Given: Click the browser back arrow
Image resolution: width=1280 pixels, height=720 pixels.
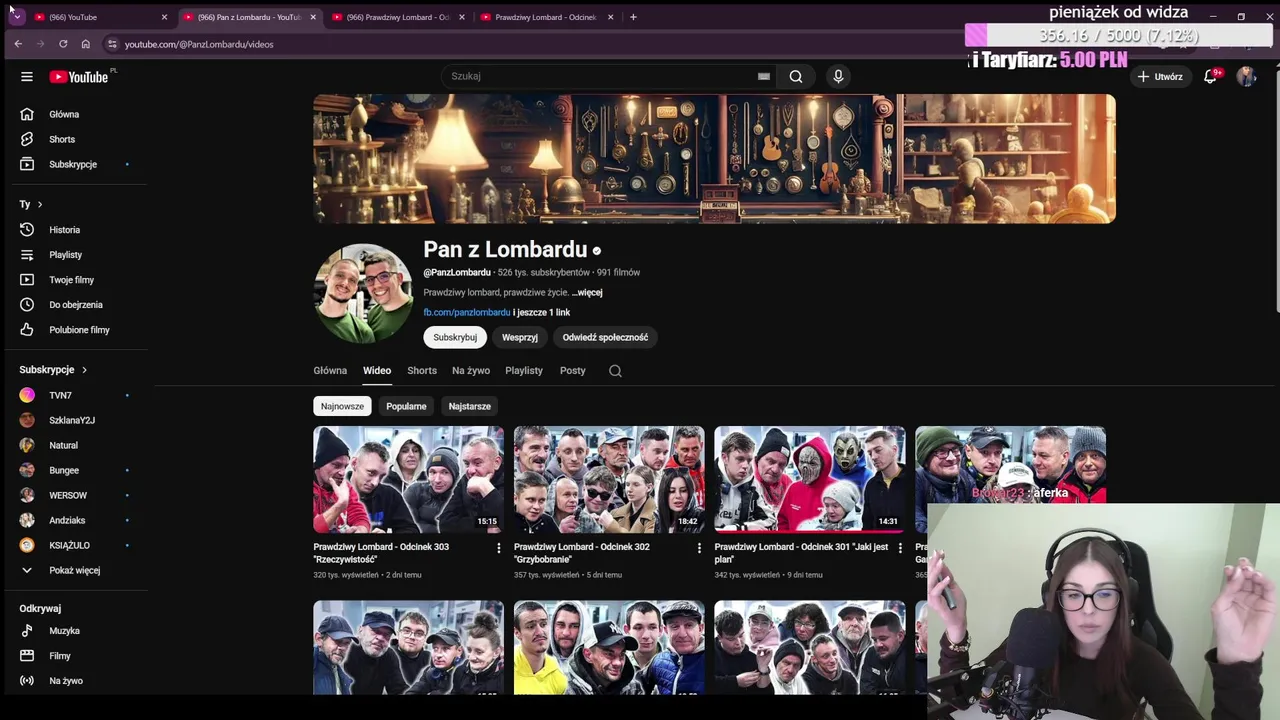Looking at the screenshot, I should pos(18,44).
